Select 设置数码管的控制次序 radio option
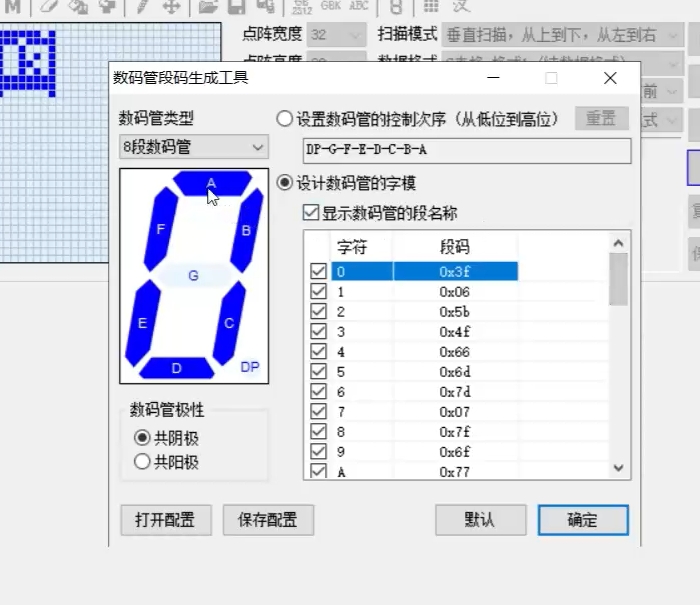The height and width of the screenshot is (605, 700). coord(284,119)
